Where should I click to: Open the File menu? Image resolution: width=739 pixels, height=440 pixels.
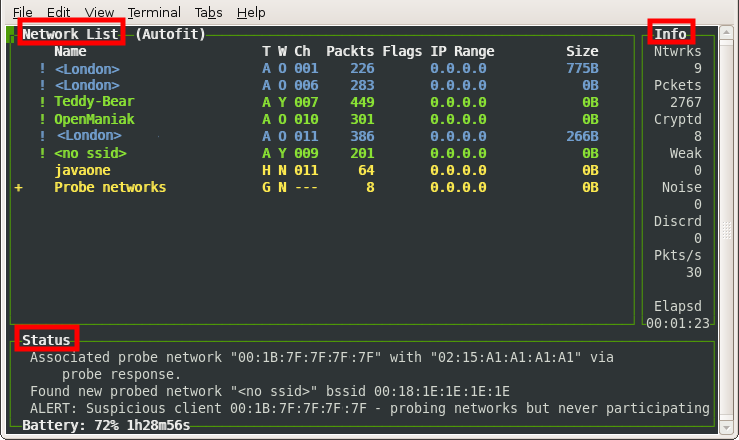(x=22, y=12)
